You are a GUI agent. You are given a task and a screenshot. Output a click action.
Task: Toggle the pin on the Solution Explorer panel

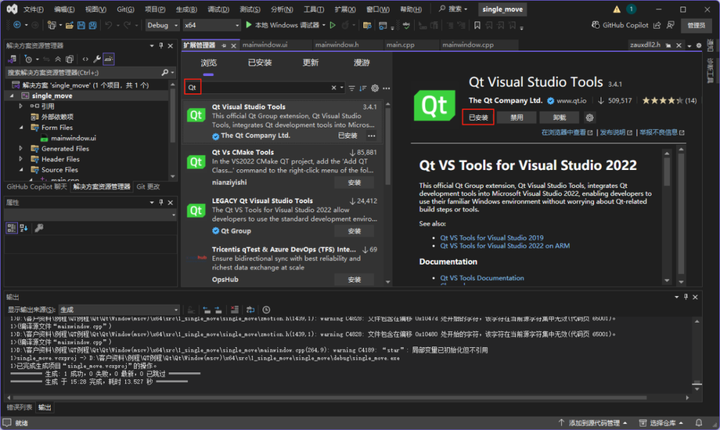(161, 45)
